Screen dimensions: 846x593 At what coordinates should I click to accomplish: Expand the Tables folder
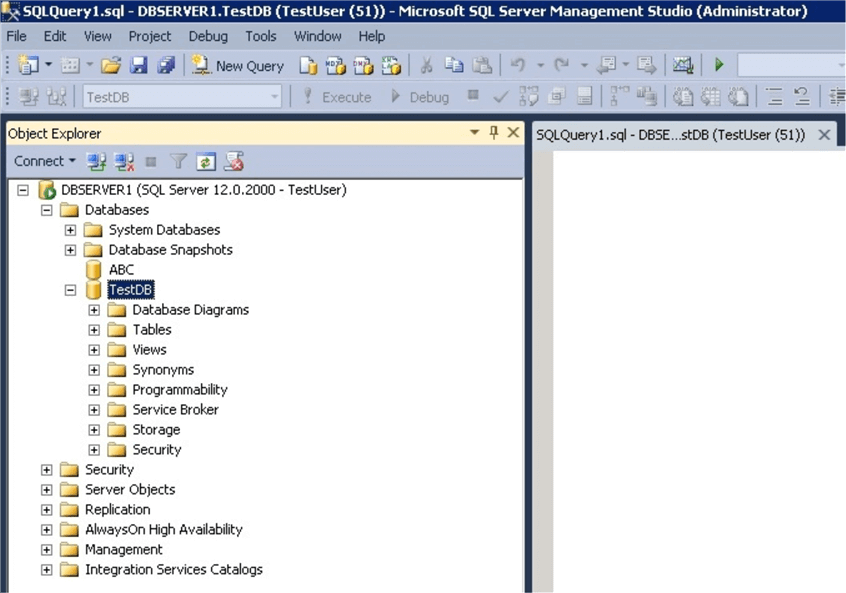pos(94,330)
